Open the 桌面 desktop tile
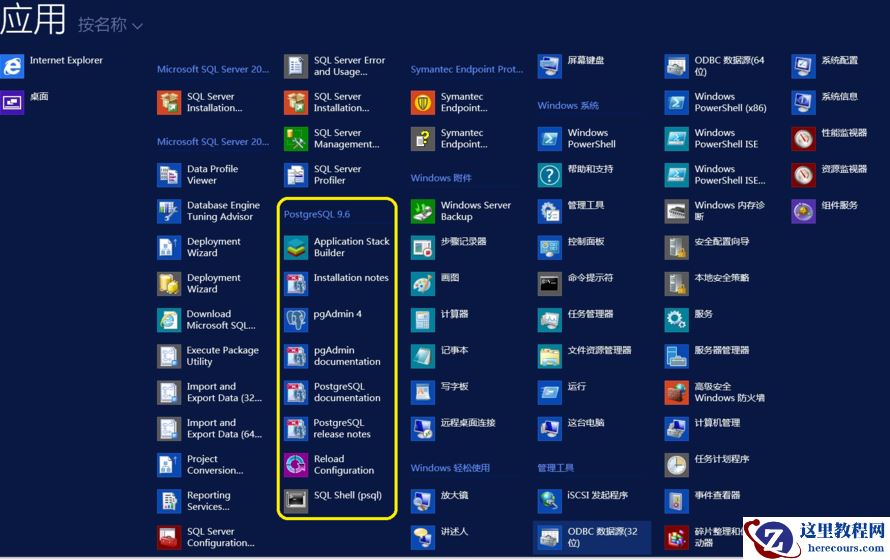The width and height of the screenshot is (890, 560). [x=26, y=103]
